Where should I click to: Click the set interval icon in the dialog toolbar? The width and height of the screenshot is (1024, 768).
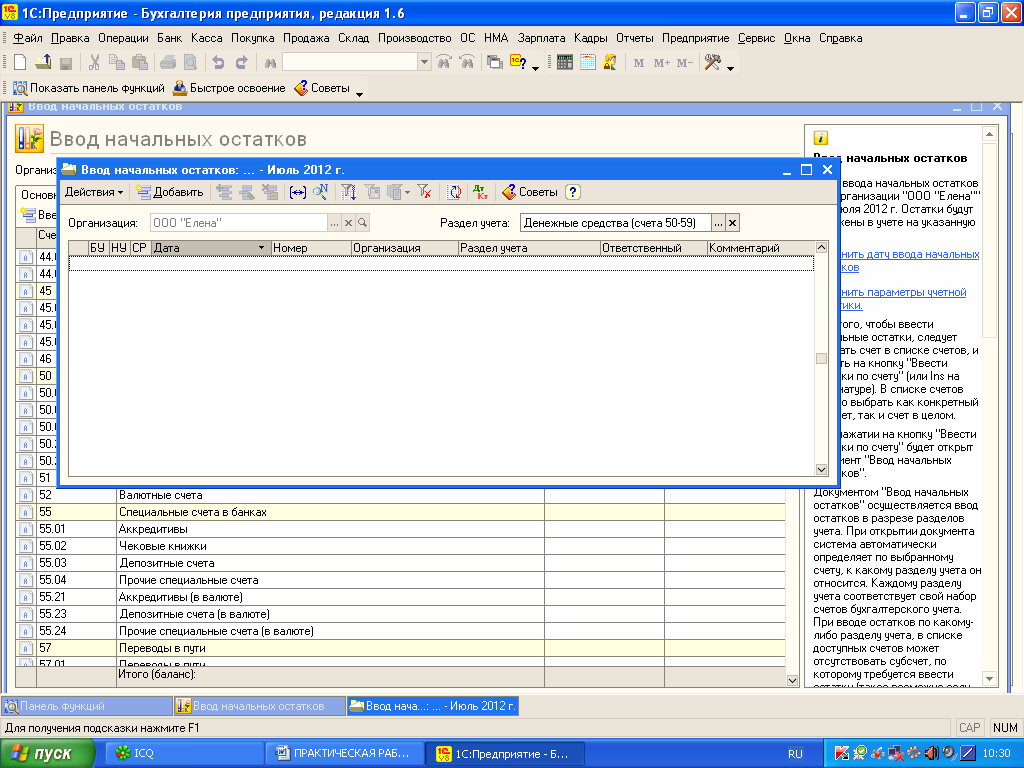coord(298,192)
